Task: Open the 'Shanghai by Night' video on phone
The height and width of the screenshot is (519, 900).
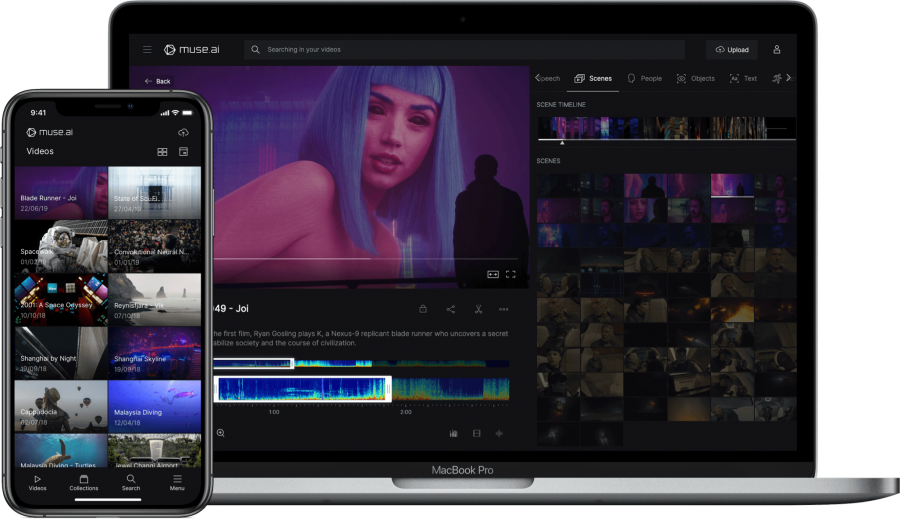Action: 61,353
